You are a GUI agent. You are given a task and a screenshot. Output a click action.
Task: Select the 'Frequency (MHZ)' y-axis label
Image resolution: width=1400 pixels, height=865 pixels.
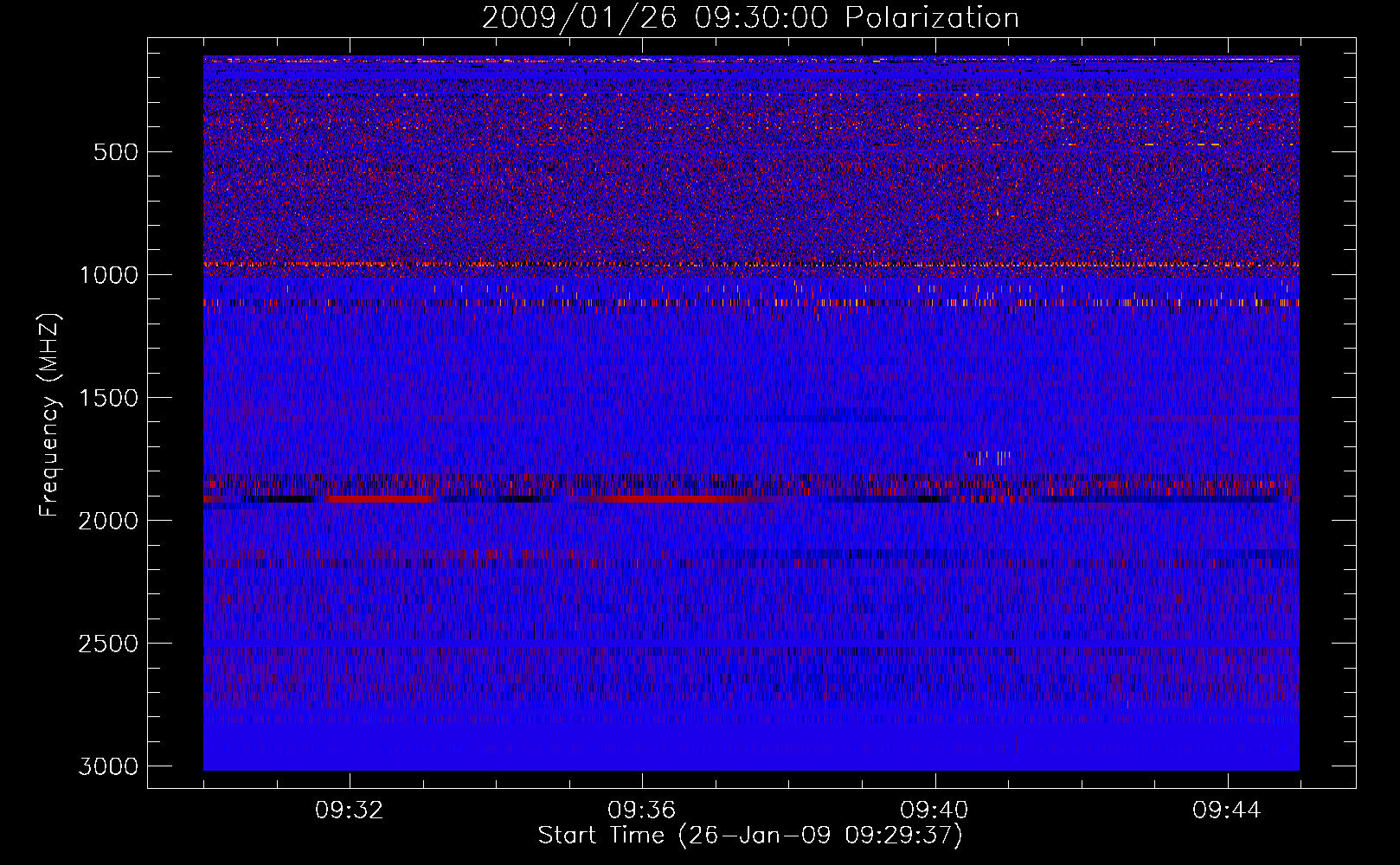[x=49, y=415]
